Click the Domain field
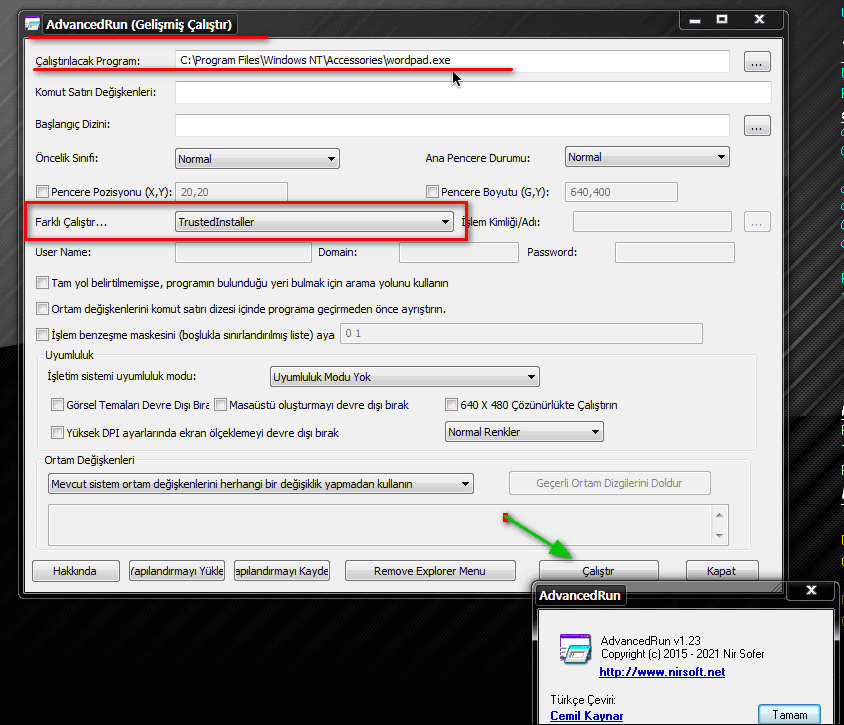The image size is (844, 725). (x=459, y=252)
